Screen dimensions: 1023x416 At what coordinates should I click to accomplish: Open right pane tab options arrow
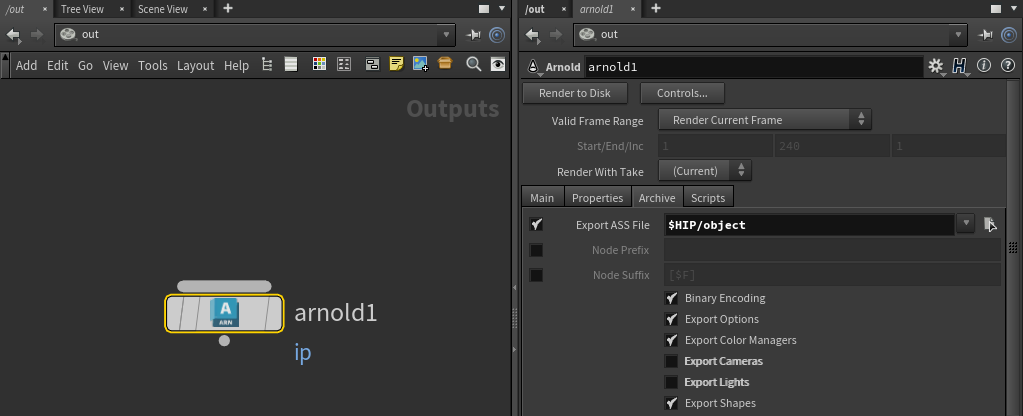[1015, 8]
